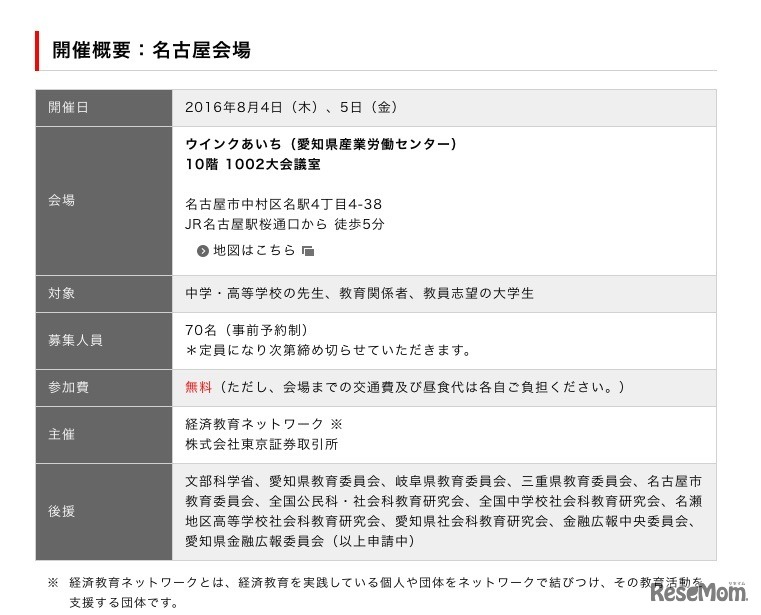This screenshot has width=761, height=615.
Task: Click the capacity text 70名（事前予約制）
Action: (248, 331)
